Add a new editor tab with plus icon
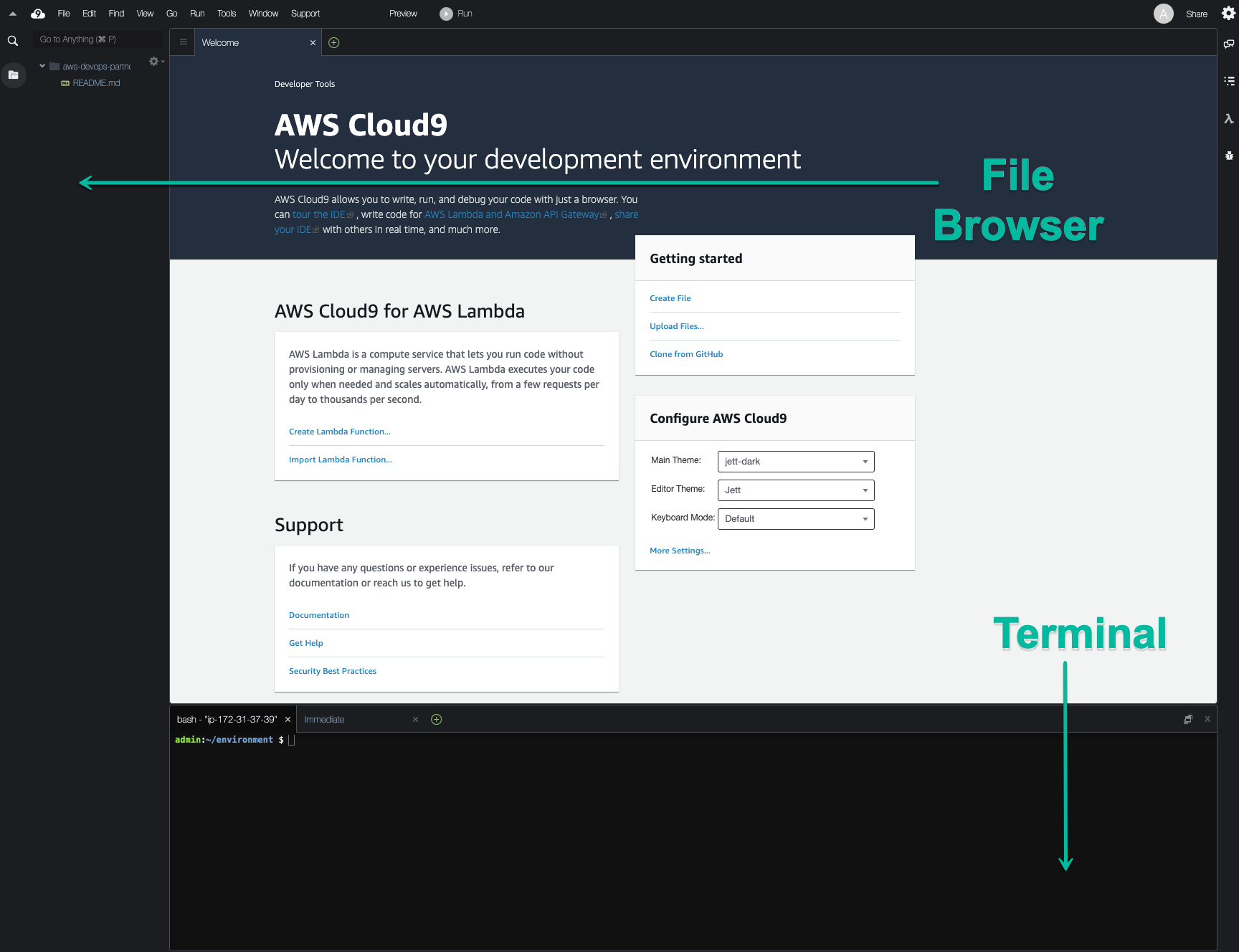The width and height of the screenshot is (1239, 952). pos(333,43)
